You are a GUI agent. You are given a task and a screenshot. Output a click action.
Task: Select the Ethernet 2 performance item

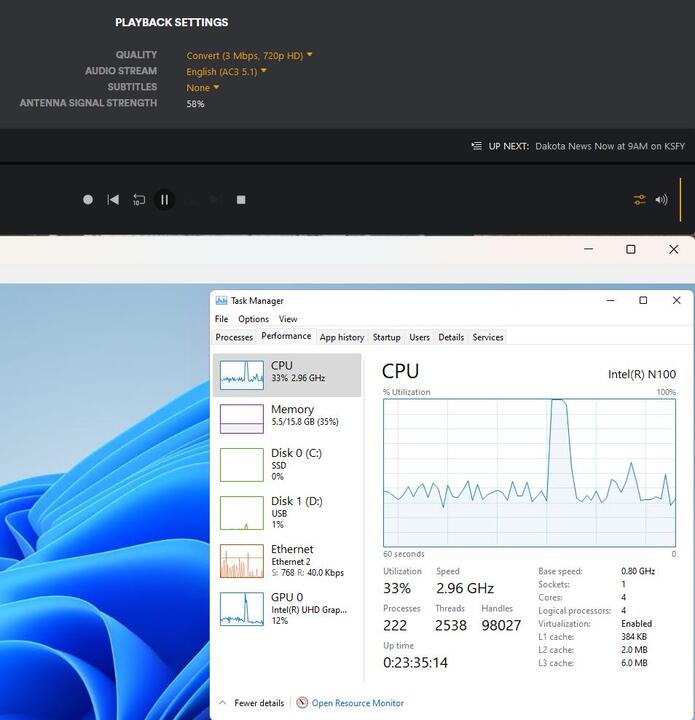click(x=287, y=561)
